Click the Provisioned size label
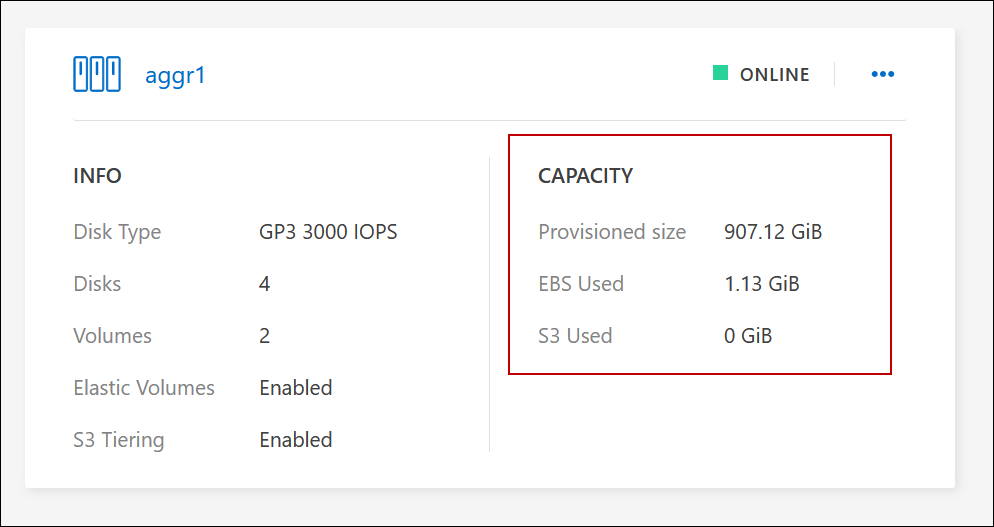Screen dimensions: 994x527 612,232
